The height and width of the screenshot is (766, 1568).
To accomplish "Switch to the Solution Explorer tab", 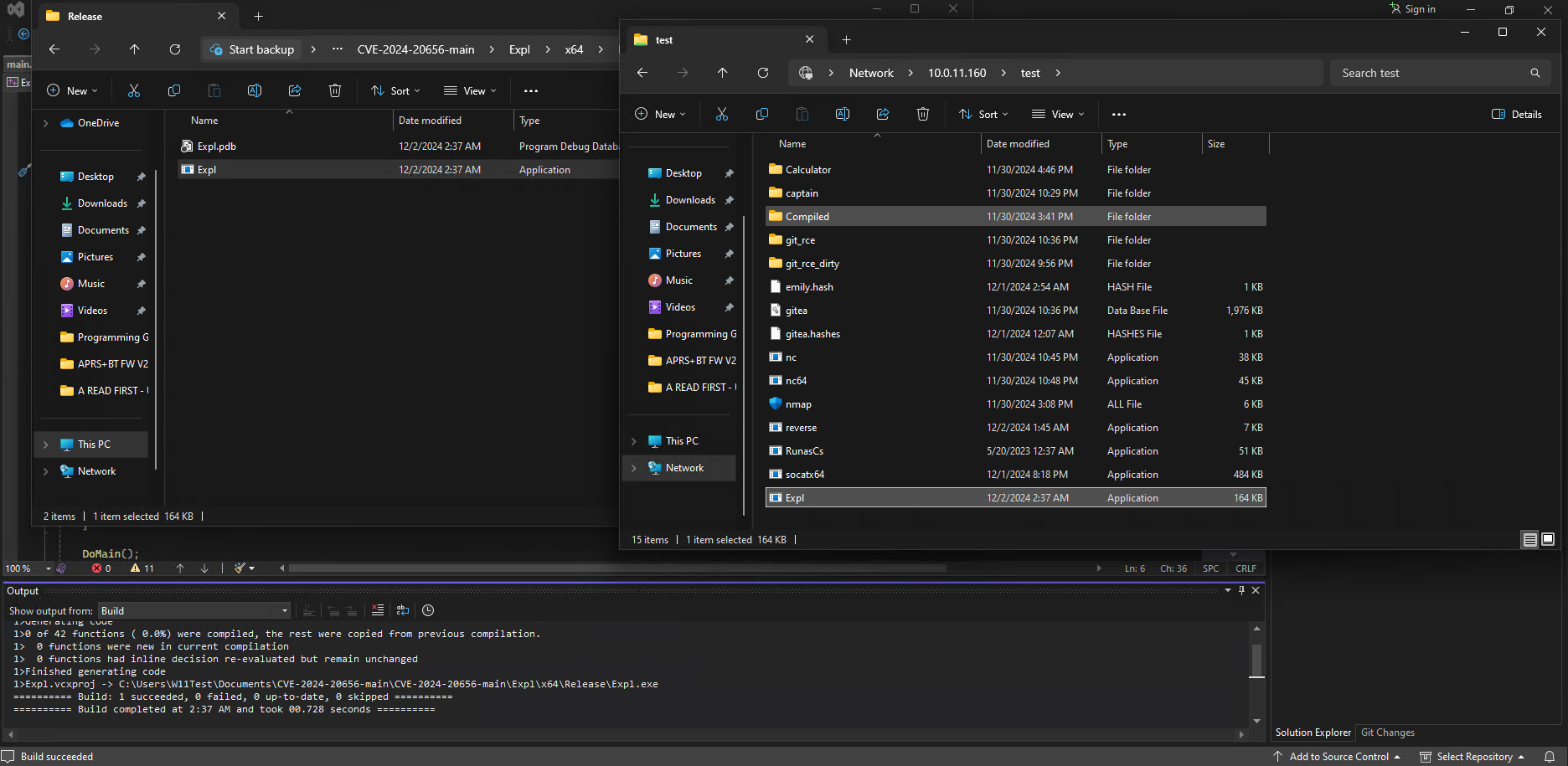I will pyautogui.click(x=1313, y=733).
